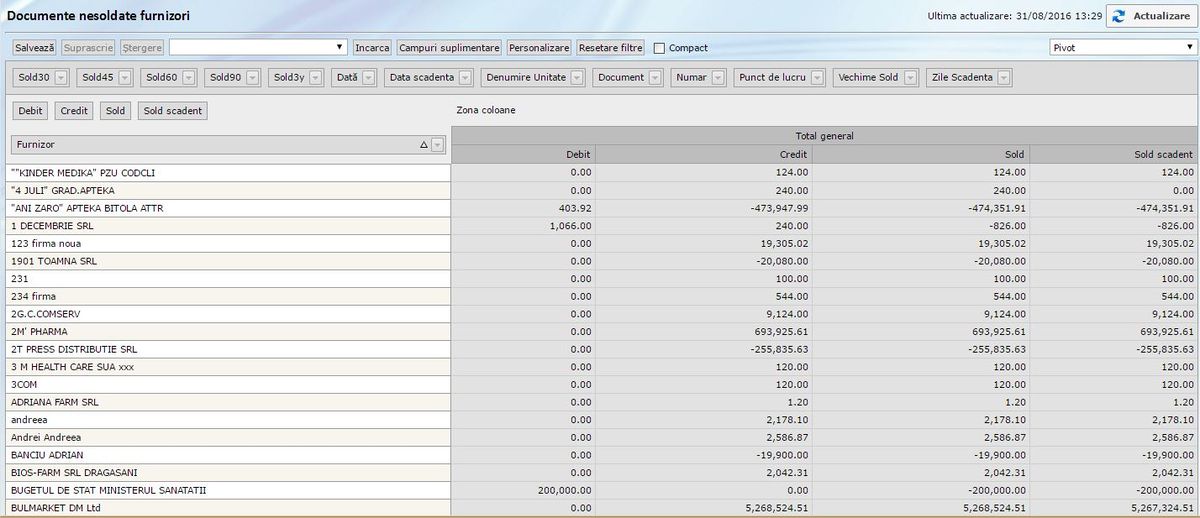Open the Vechime Sold filter arrow
1200x518 pixels.
pos(909,78)
